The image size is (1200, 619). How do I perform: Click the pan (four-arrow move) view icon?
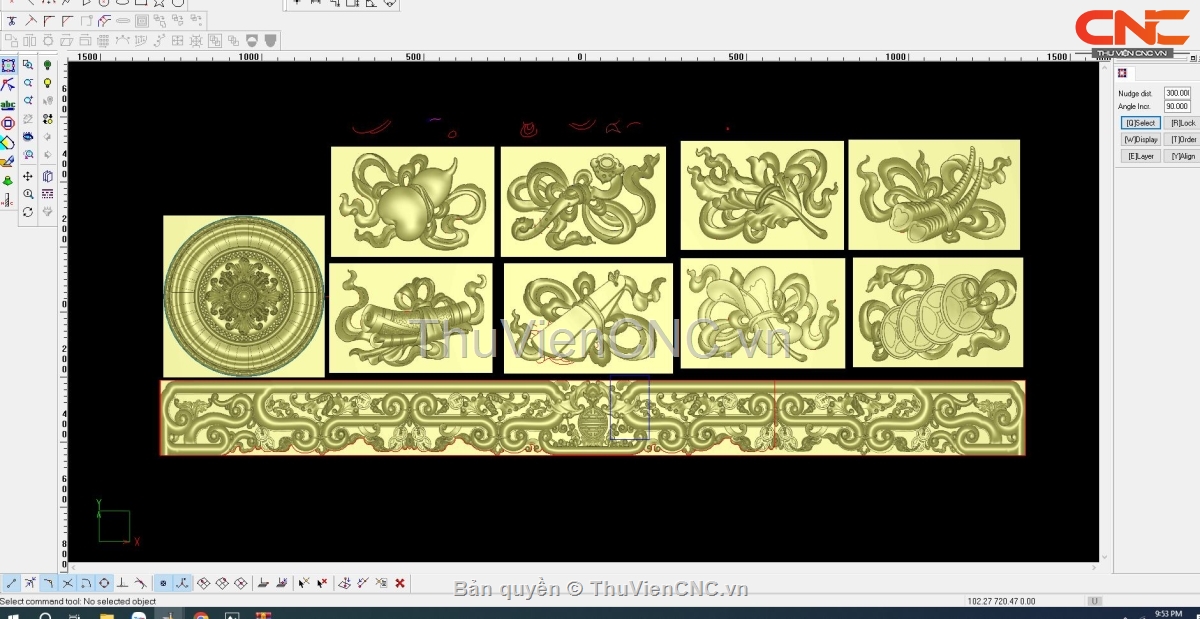click(x=28, y=176)
